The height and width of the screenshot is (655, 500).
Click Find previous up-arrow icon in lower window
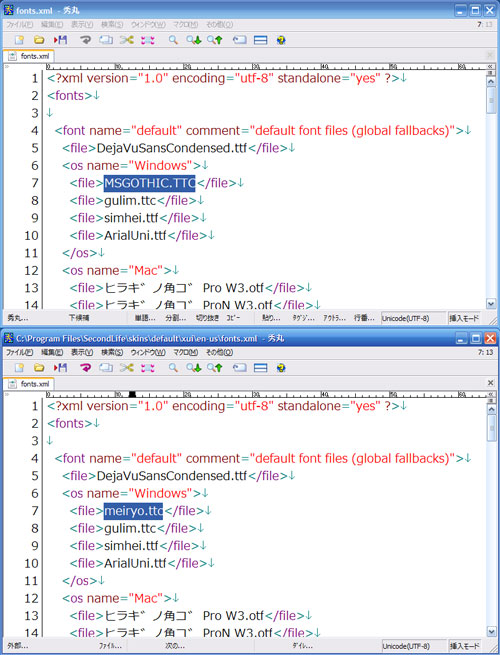[215, 368]
